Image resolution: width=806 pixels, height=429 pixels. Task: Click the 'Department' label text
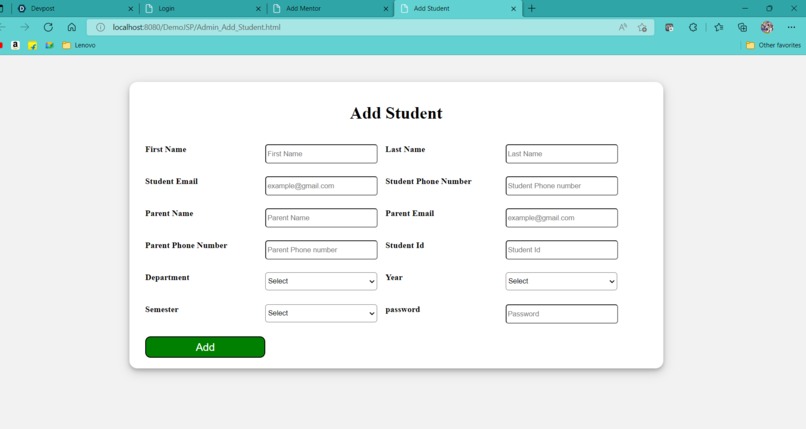pyautogui.click(x=167, y=277)
